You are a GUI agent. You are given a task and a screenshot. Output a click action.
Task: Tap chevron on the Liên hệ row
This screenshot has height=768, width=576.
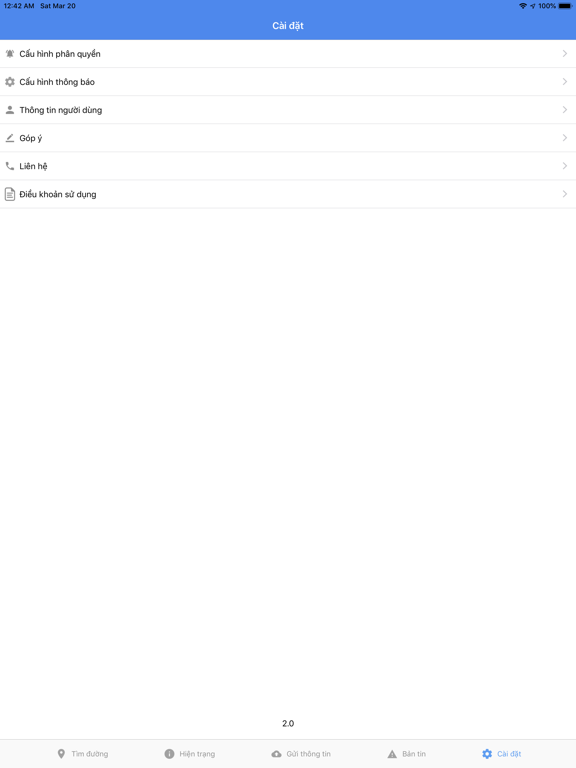[565, 166]
